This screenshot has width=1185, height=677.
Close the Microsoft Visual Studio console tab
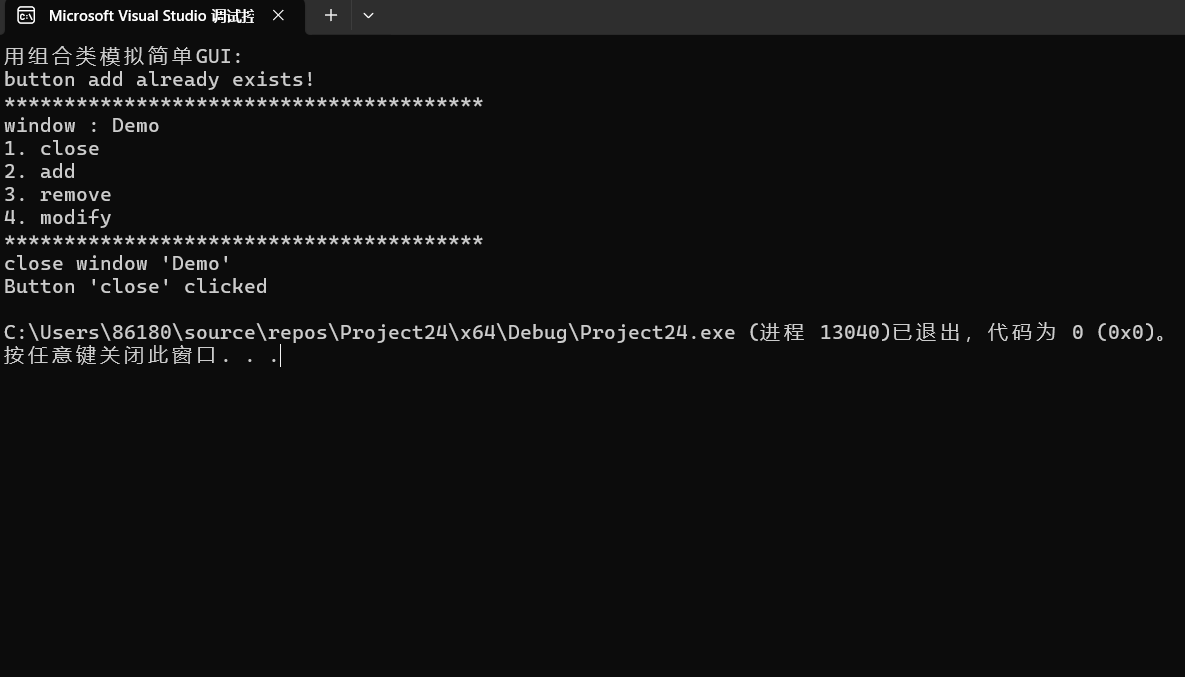[279, 16]
